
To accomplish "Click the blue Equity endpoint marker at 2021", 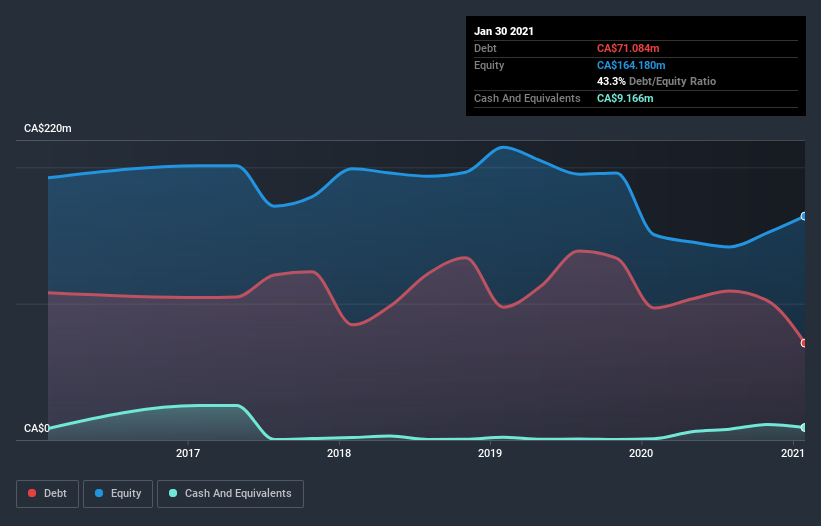I will click(x=804, y=216).
